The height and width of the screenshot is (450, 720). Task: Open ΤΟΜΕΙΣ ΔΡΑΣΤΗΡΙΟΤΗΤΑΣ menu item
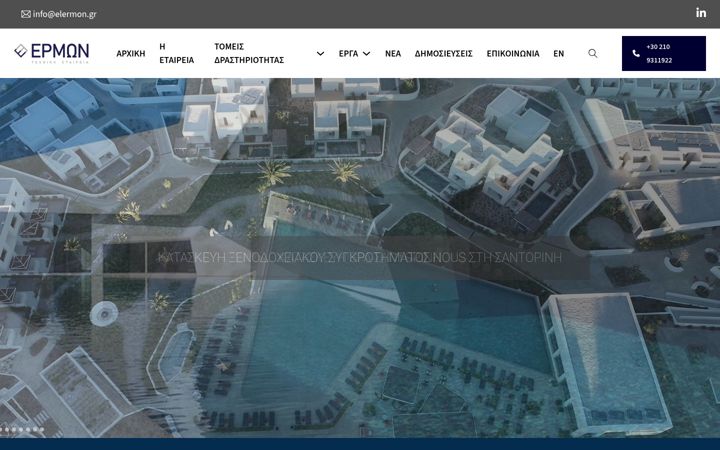click(249, 53)
